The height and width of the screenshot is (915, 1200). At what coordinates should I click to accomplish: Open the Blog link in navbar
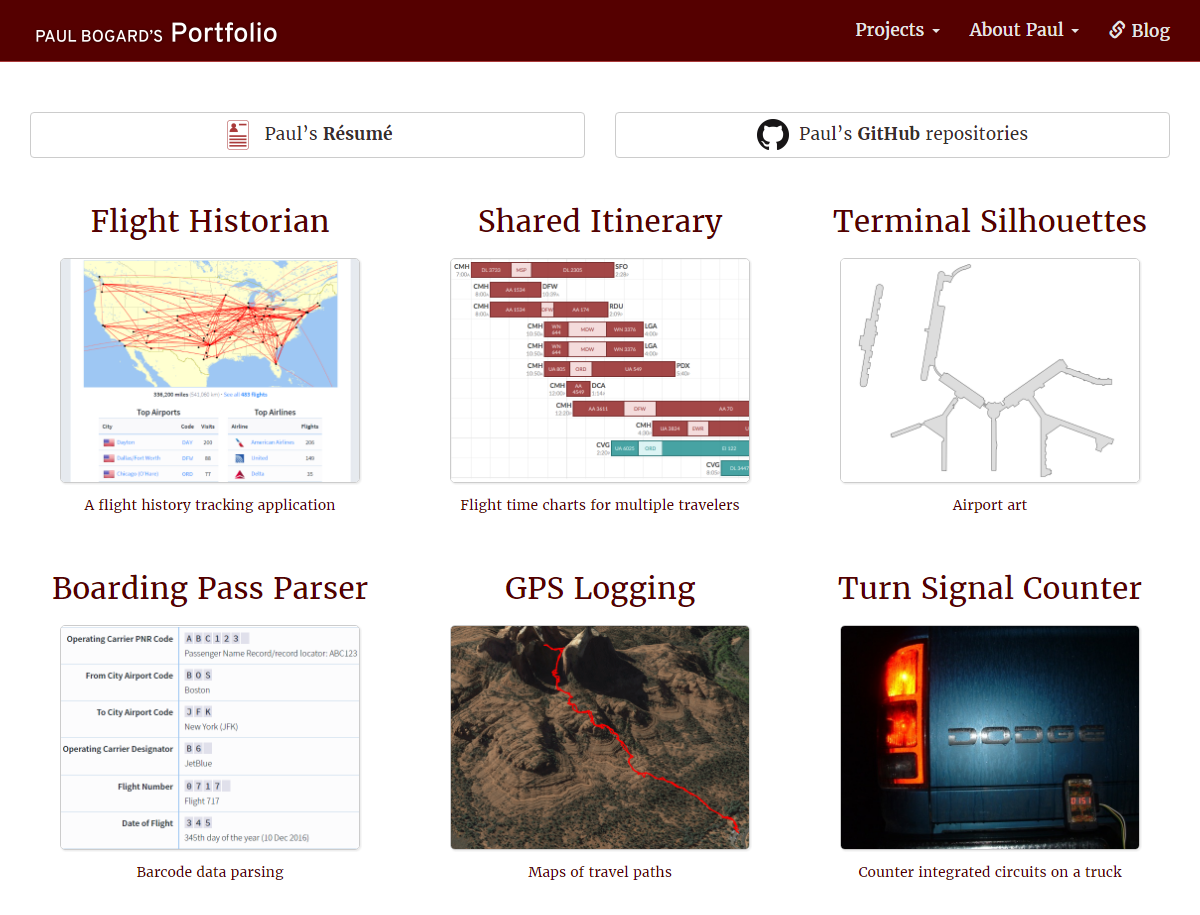coord(1139,30)
